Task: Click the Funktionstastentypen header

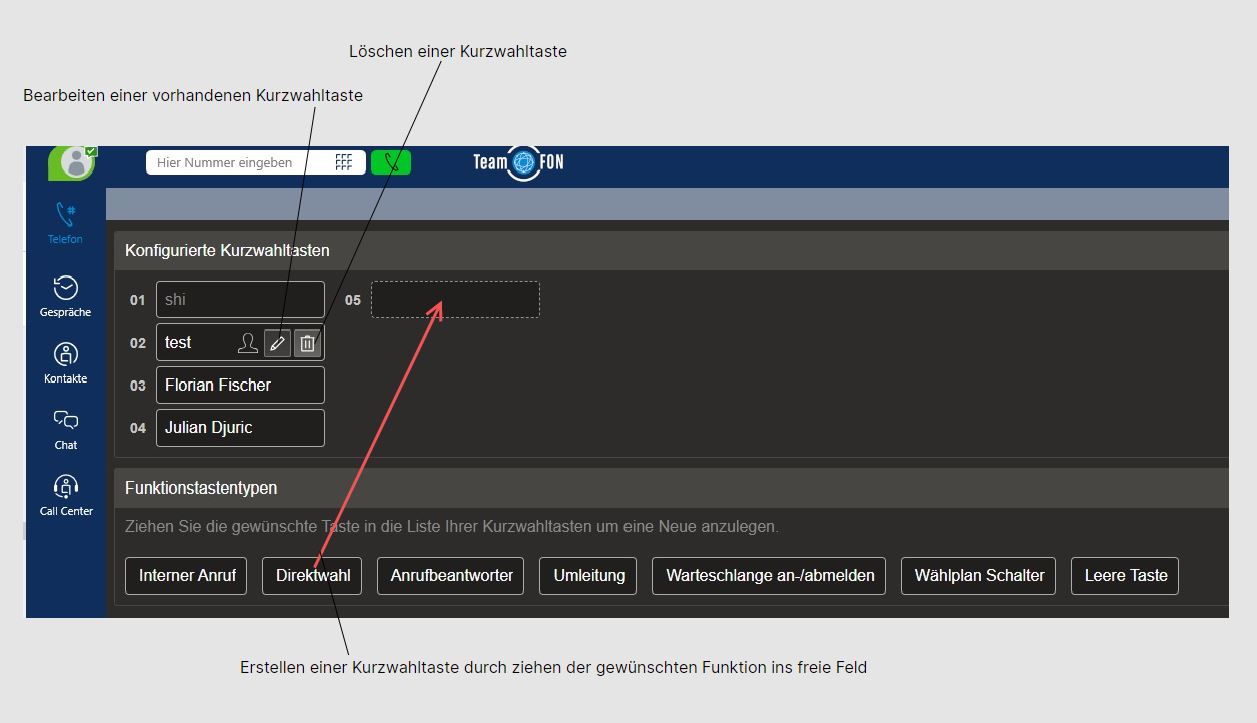Action: (x=201, y=488)
